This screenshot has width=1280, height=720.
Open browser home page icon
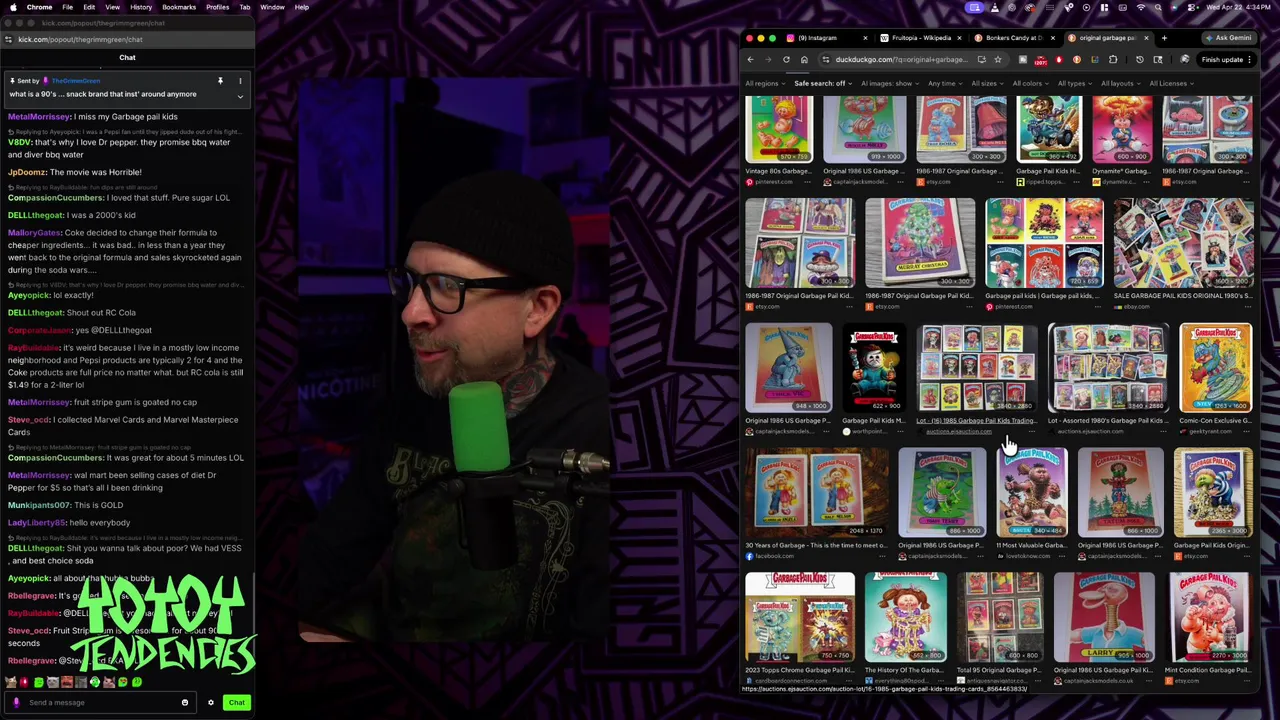(804, 60)
